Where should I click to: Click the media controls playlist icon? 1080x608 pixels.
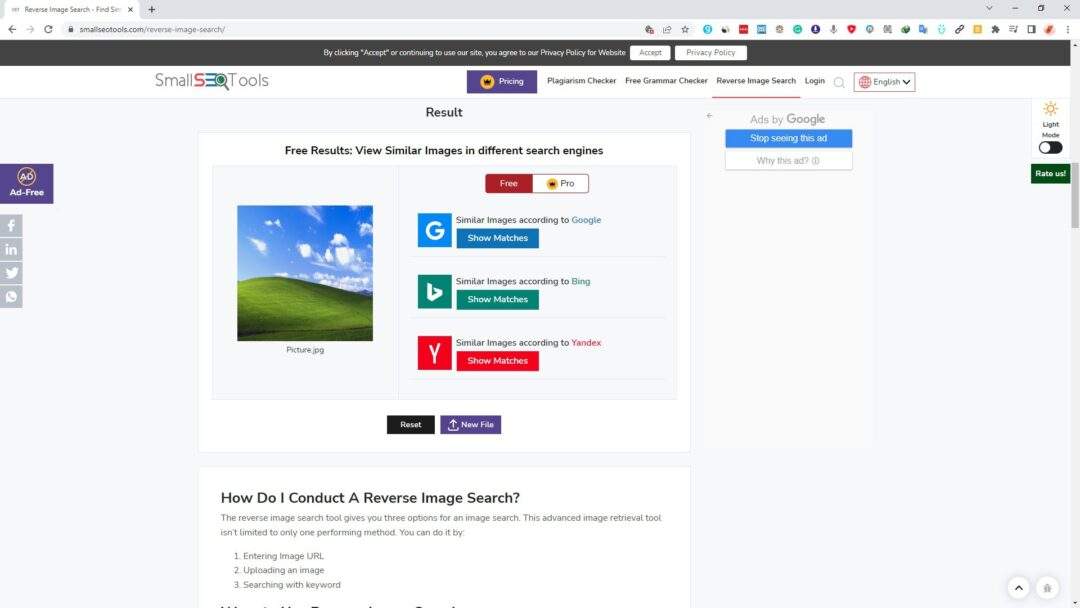pos(1013,30)
